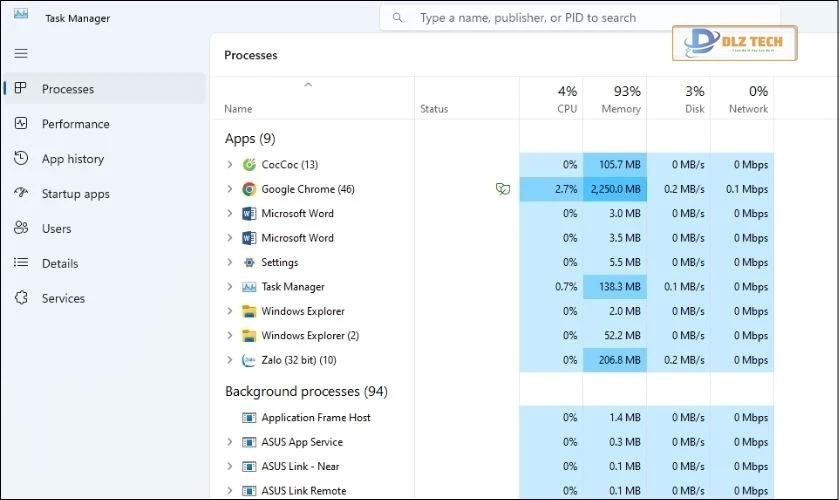
Task: Sort by the Memory column header
Action: click(614, 98)
